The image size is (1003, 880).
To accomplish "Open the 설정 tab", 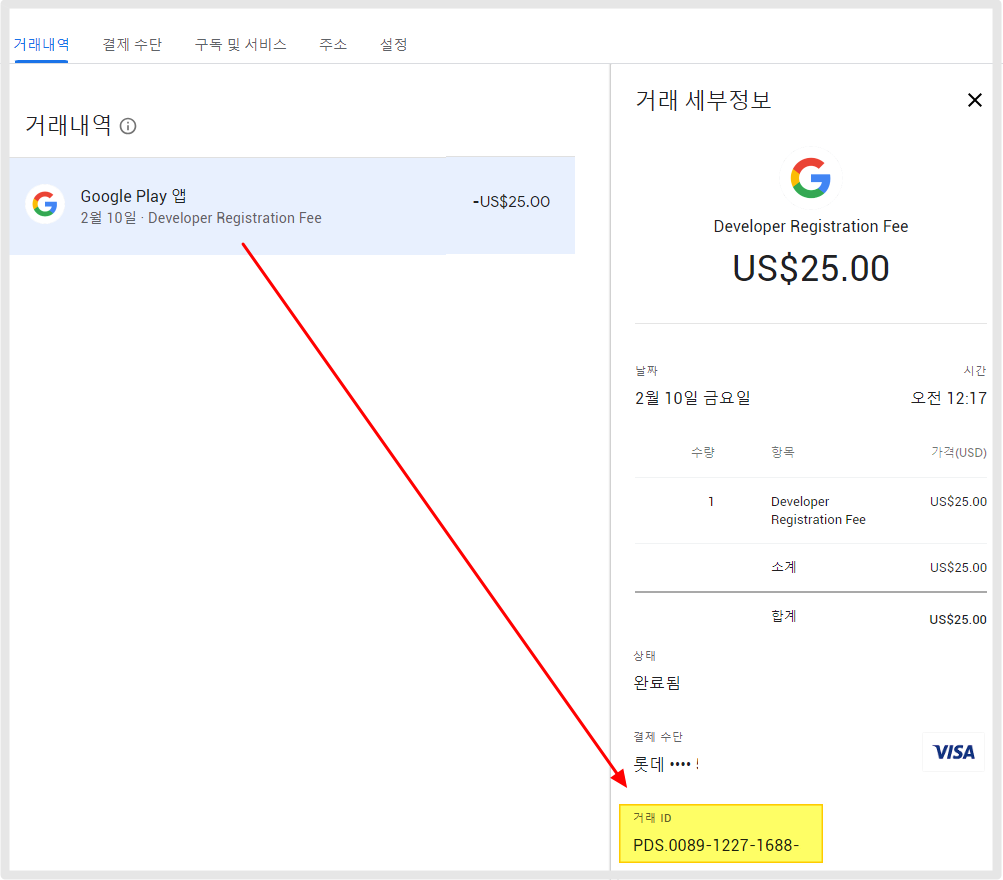I will pyautogui.click(x=393, y=45).
